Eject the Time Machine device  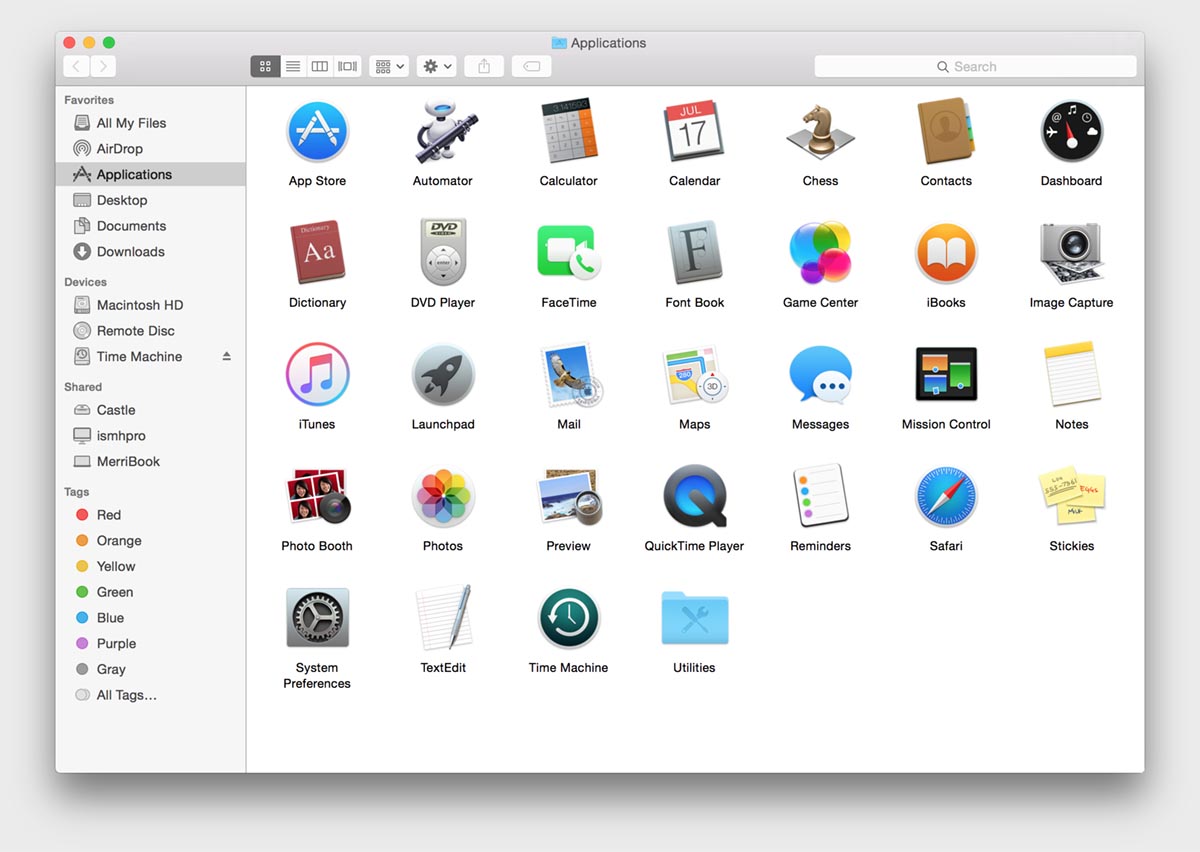point(227,356)
